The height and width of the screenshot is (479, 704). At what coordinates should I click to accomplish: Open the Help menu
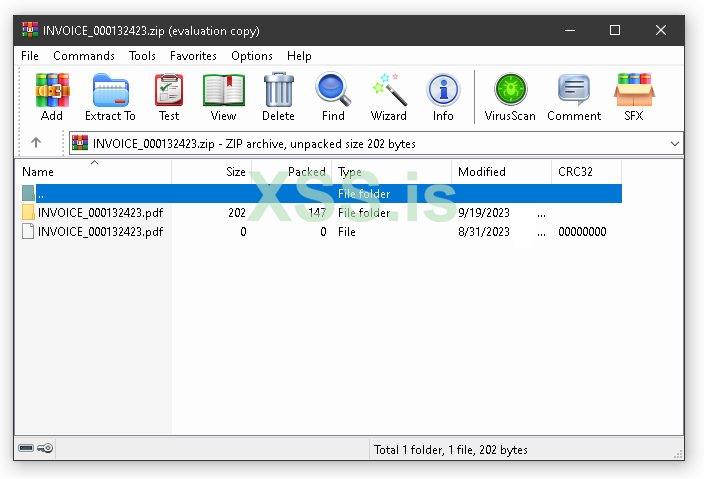pos(299,56)
